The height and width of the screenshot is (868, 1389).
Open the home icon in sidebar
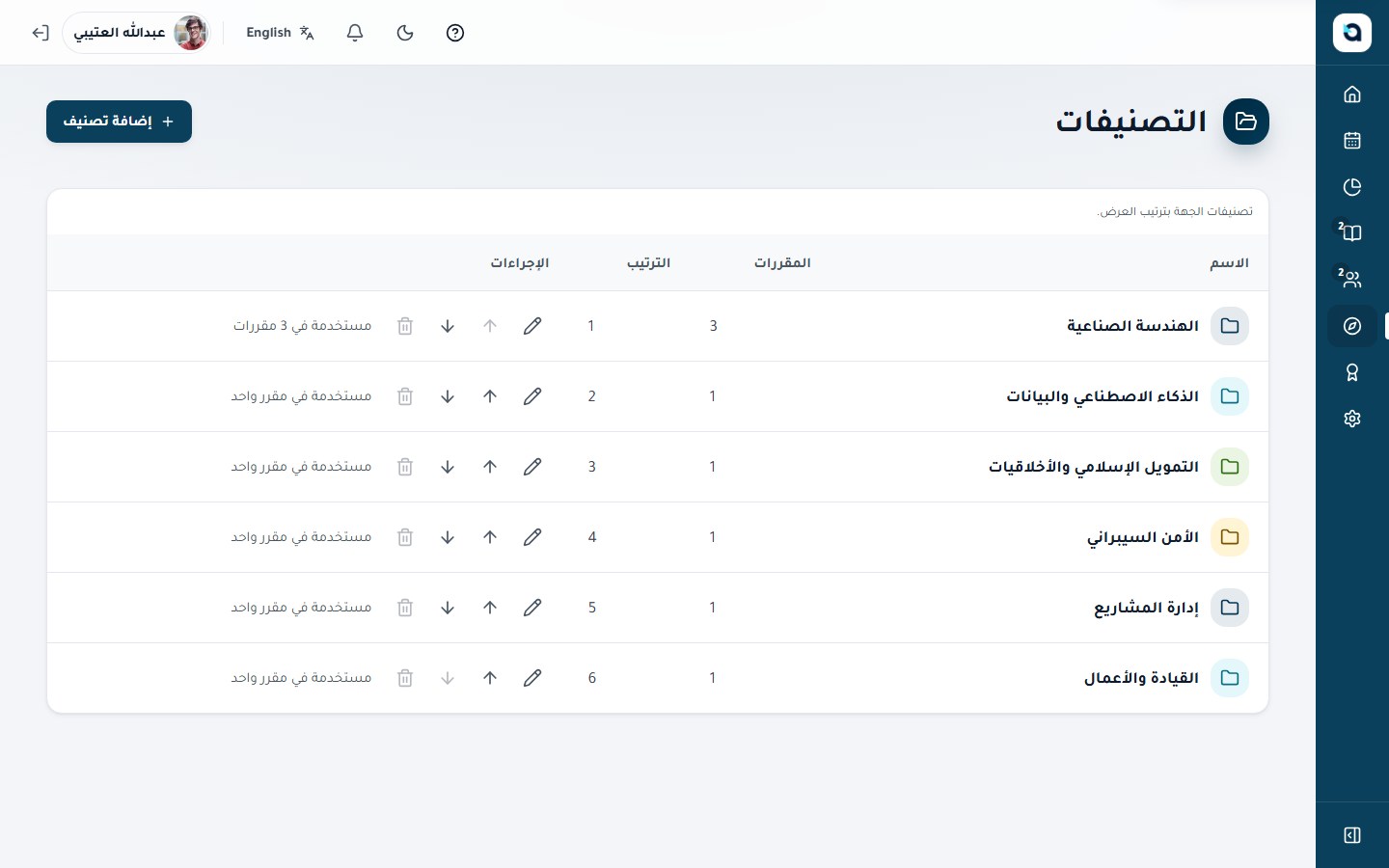point(1352,95)
